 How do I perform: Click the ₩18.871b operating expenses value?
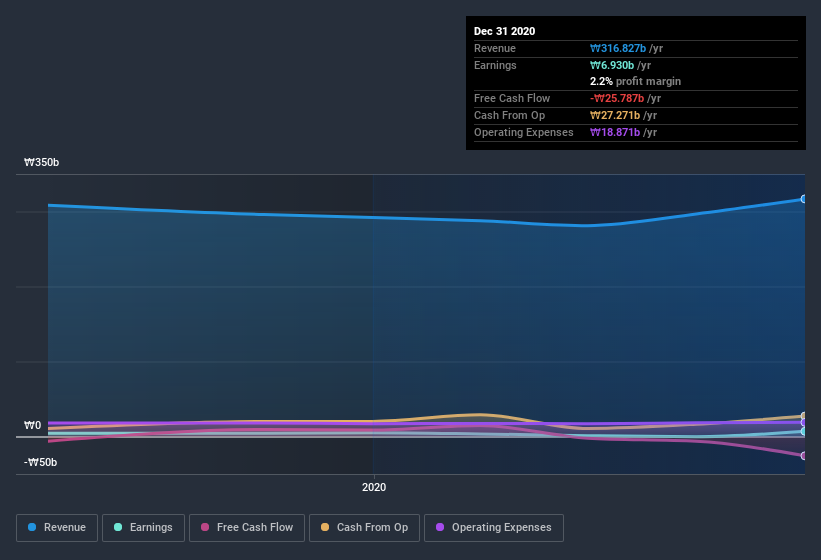coord(615,132)
